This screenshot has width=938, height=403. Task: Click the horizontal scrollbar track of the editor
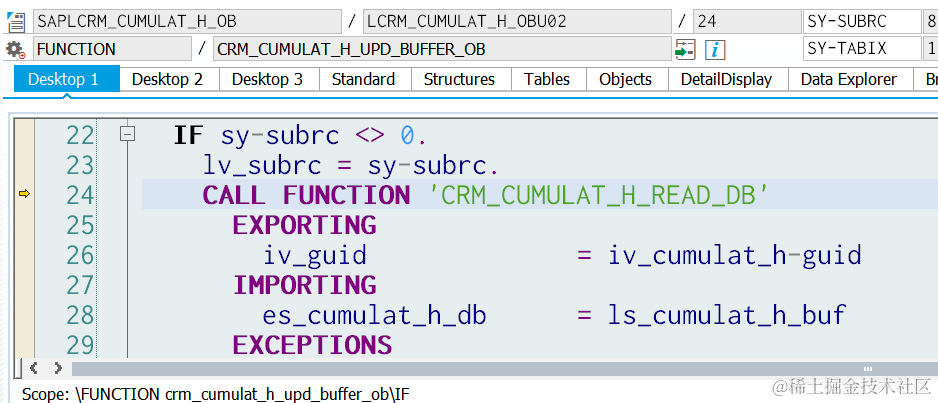504,369
